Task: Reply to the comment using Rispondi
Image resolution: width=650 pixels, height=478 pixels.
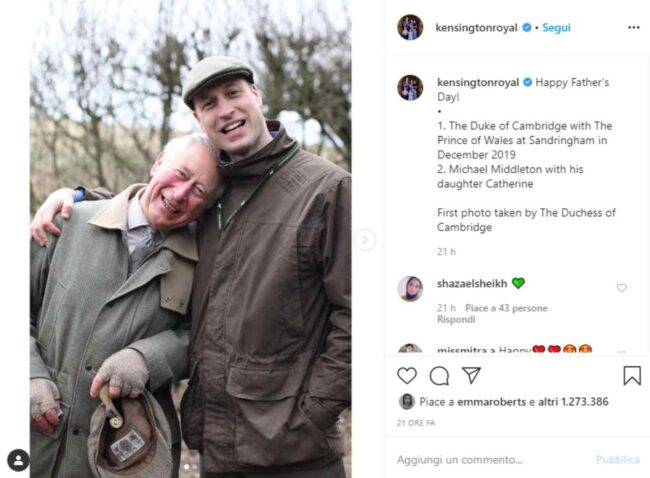Action: click(x=455, y=320)
